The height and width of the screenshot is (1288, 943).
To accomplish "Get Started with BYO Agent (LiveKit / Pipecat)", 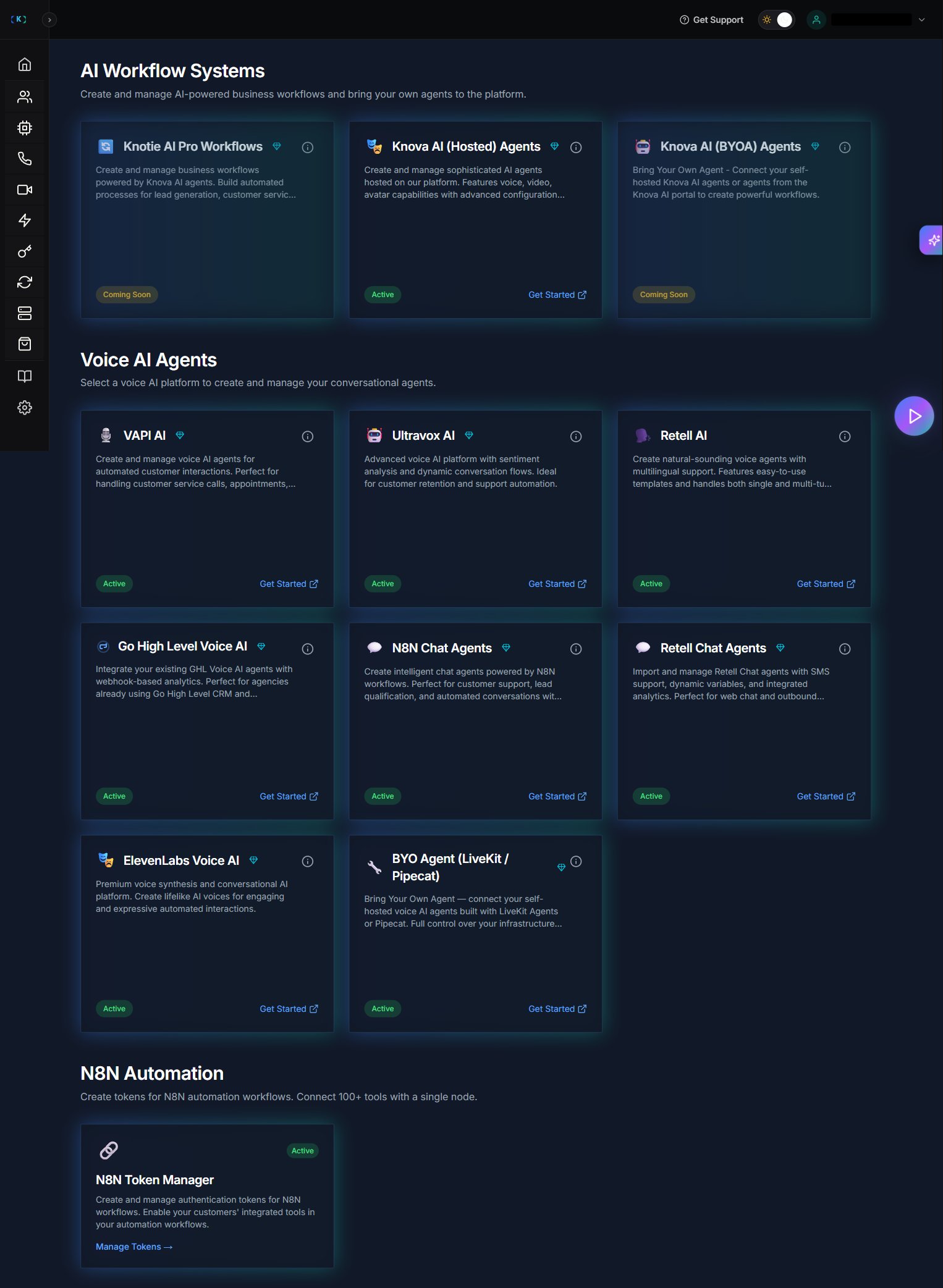I will tap(557, 1009).
